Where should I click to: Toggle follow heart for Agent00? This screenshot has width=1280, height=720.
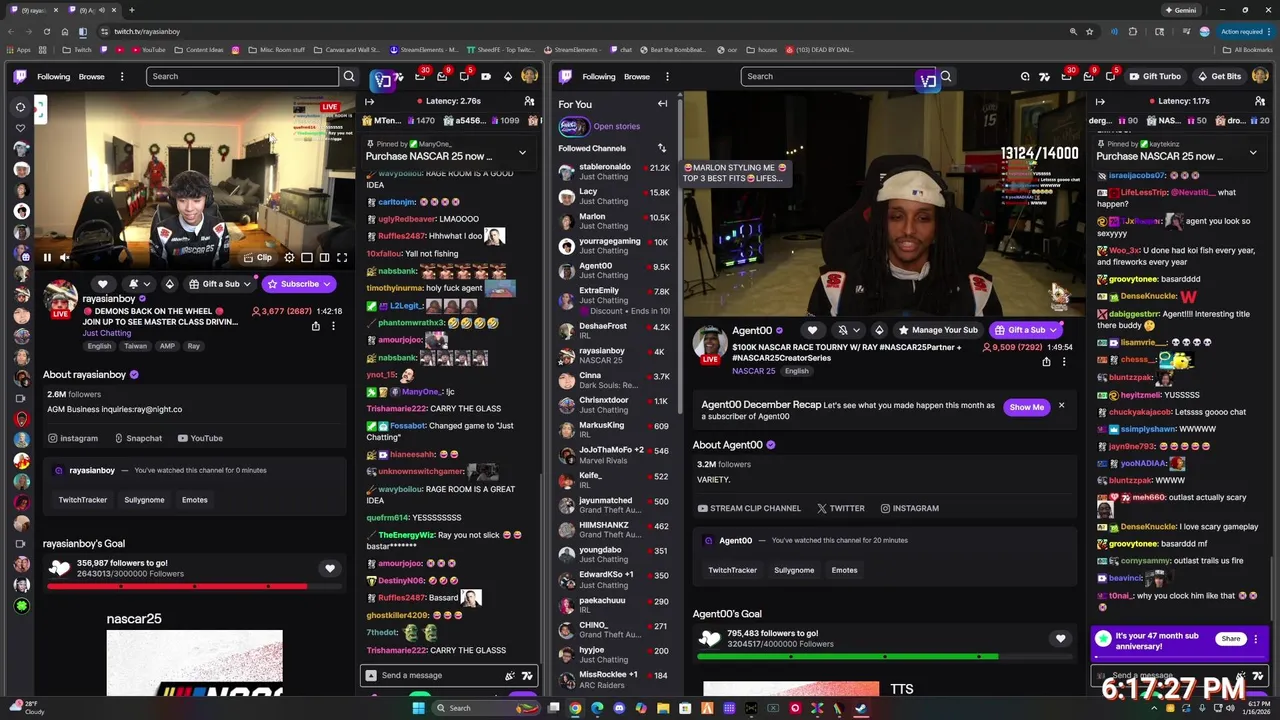pyautogui.click(x=812, y=330)
